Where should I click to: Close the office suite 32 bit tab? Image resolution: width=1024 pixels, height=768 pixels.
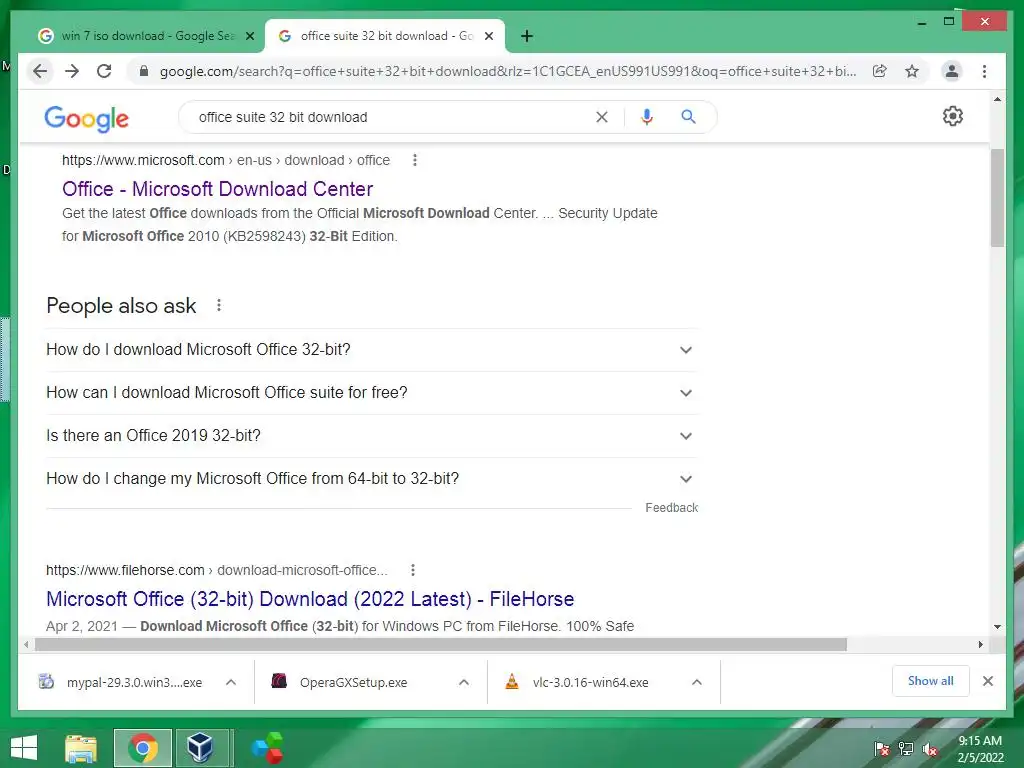(488, 36)
